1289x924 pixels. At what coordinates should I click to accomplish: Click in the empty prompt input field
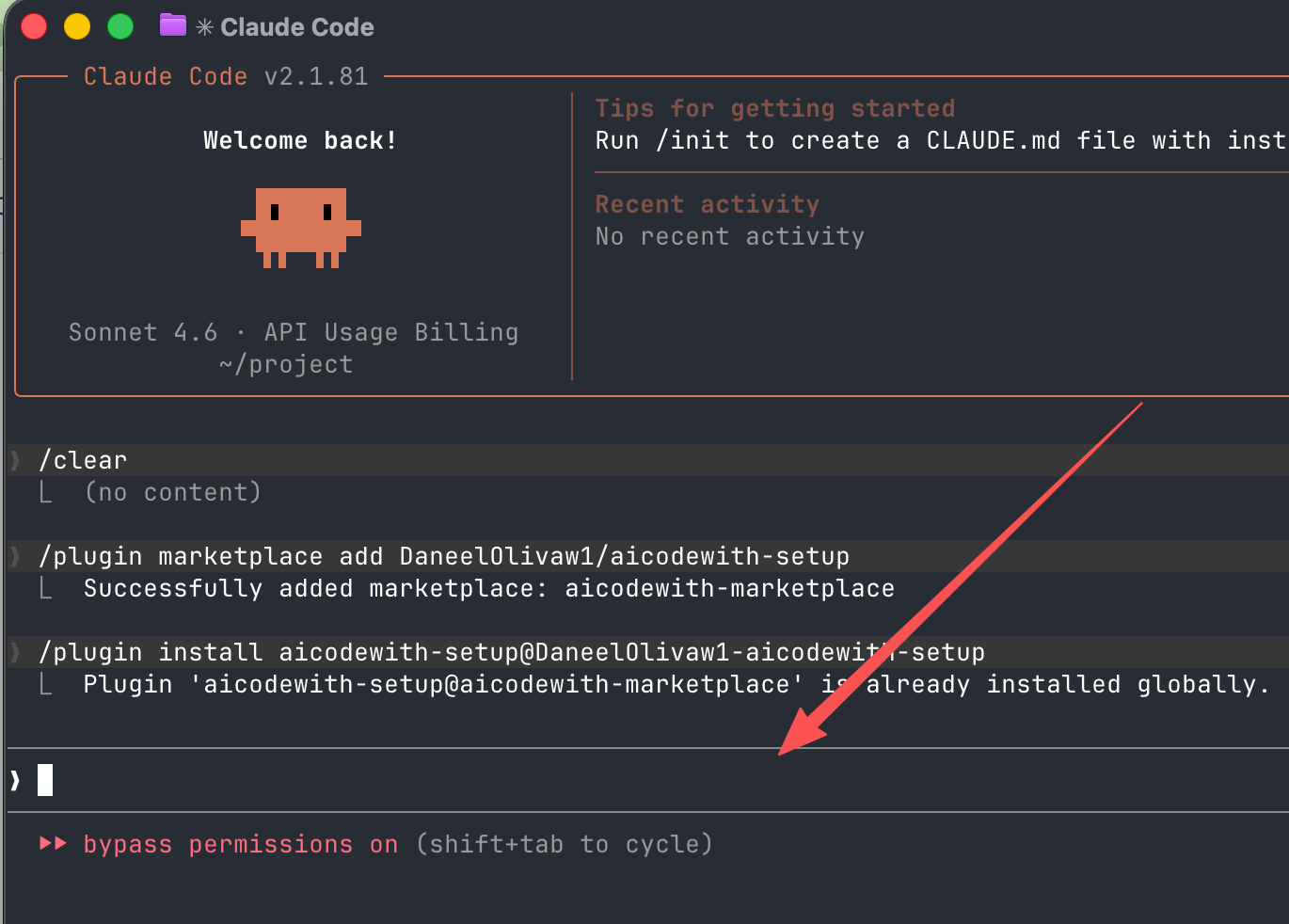[x=565, y=780]
